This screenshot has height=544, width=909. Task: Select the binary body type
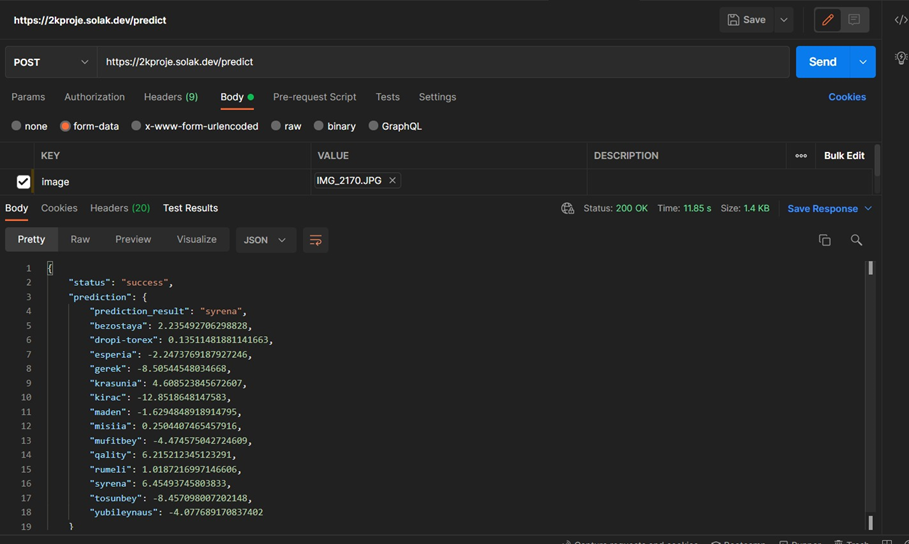tap(319, 126)
